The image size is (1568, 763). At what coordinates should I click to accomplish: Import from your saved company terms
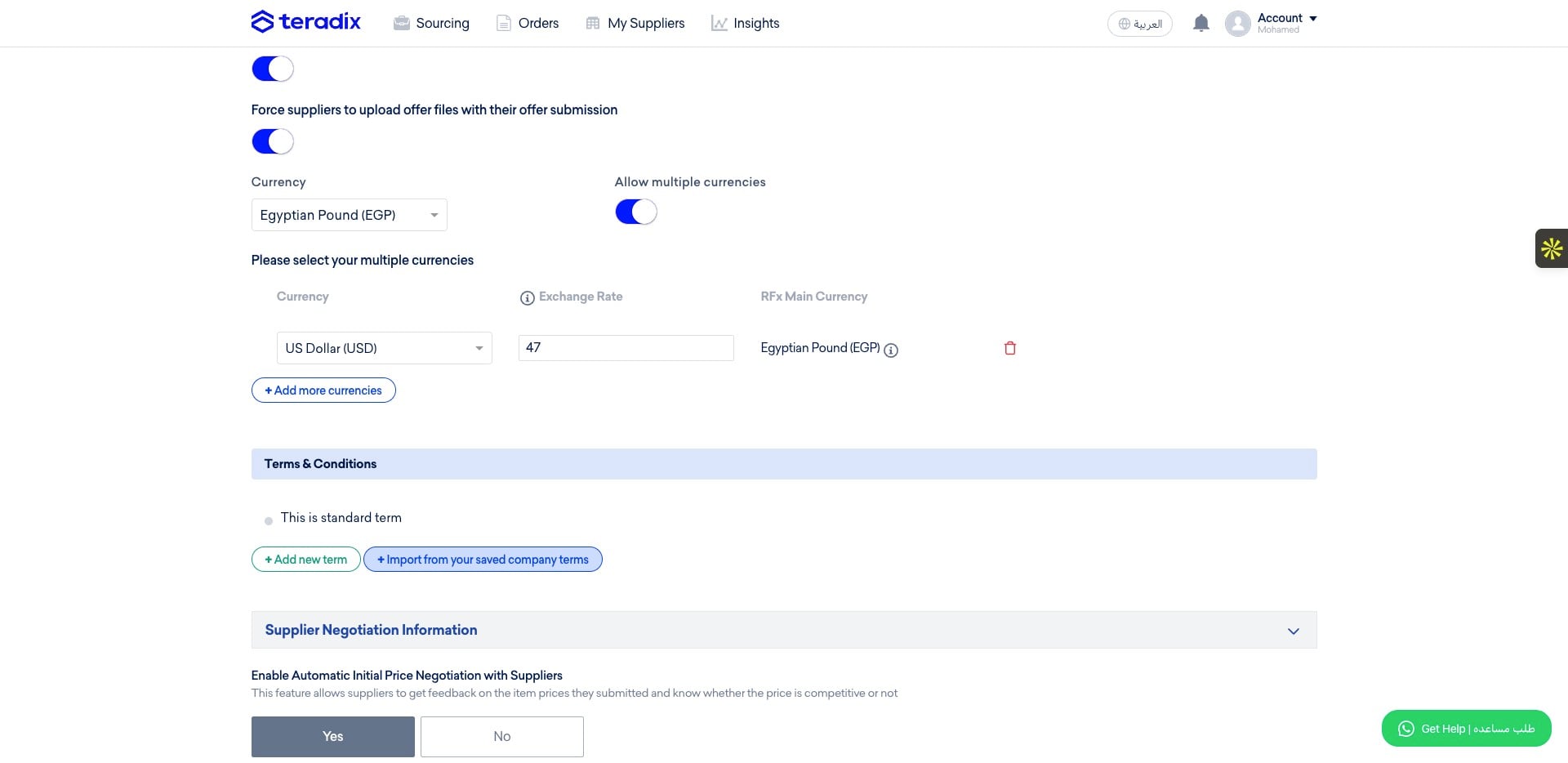tap(483, 560)
